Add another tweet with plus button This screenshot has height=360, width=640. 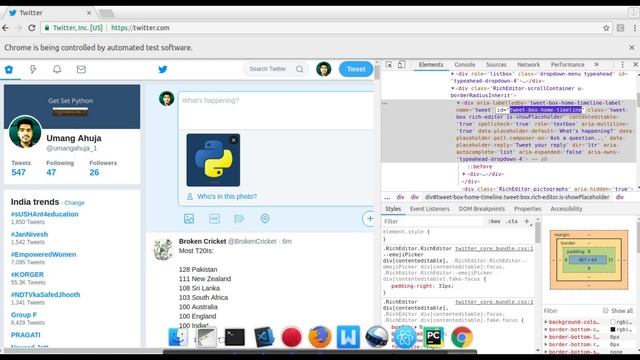pos(369,218)
